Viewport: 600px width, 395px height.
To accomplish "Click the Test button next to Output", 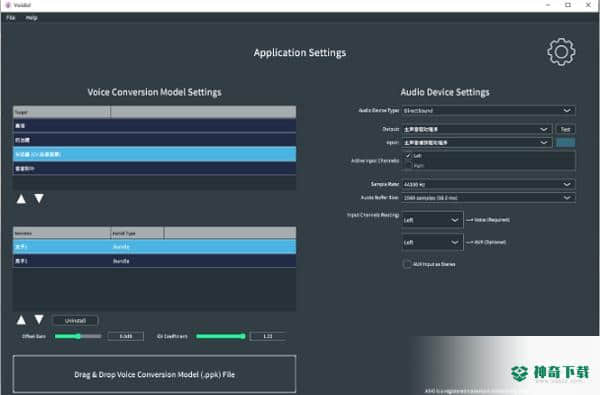I will click(565, 129).
